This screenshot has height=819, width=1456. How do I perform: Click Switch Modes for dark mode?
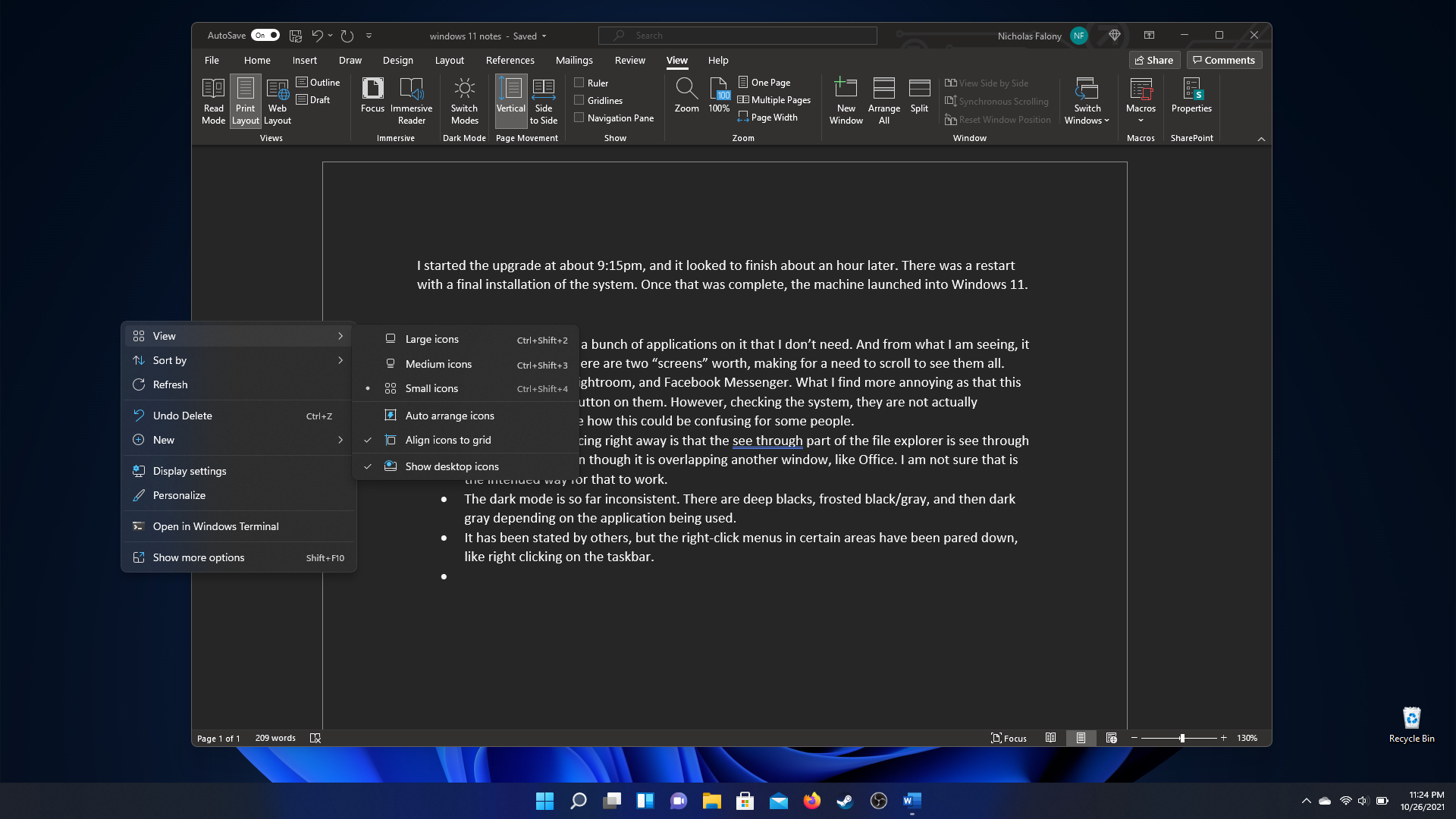click(464, 101)
